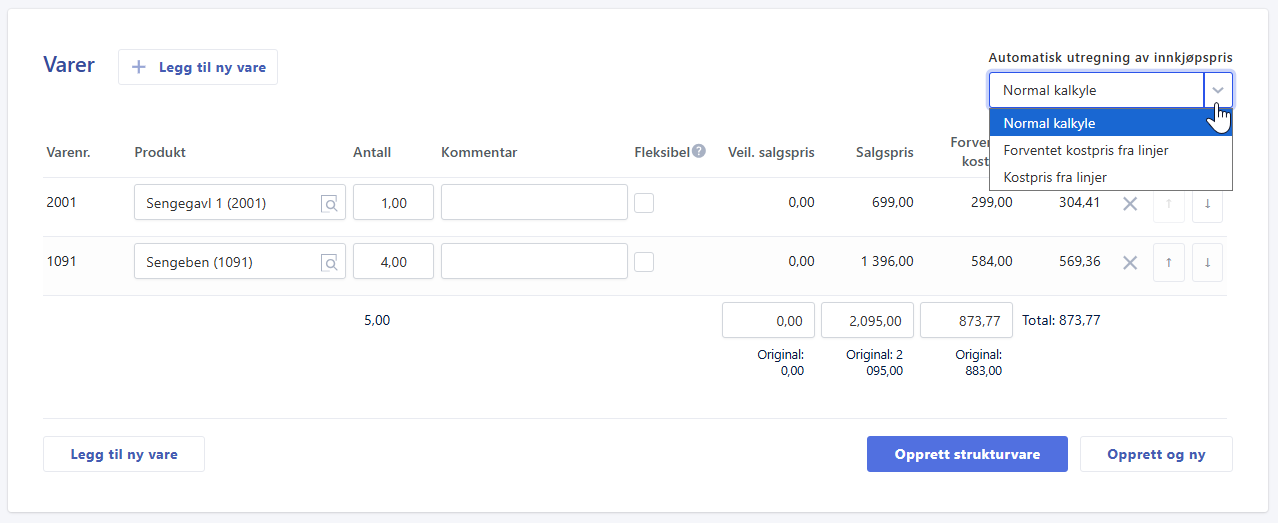Move Sengeben row down with arrow
This screenshot has height=523, width=1278.
1207,263
